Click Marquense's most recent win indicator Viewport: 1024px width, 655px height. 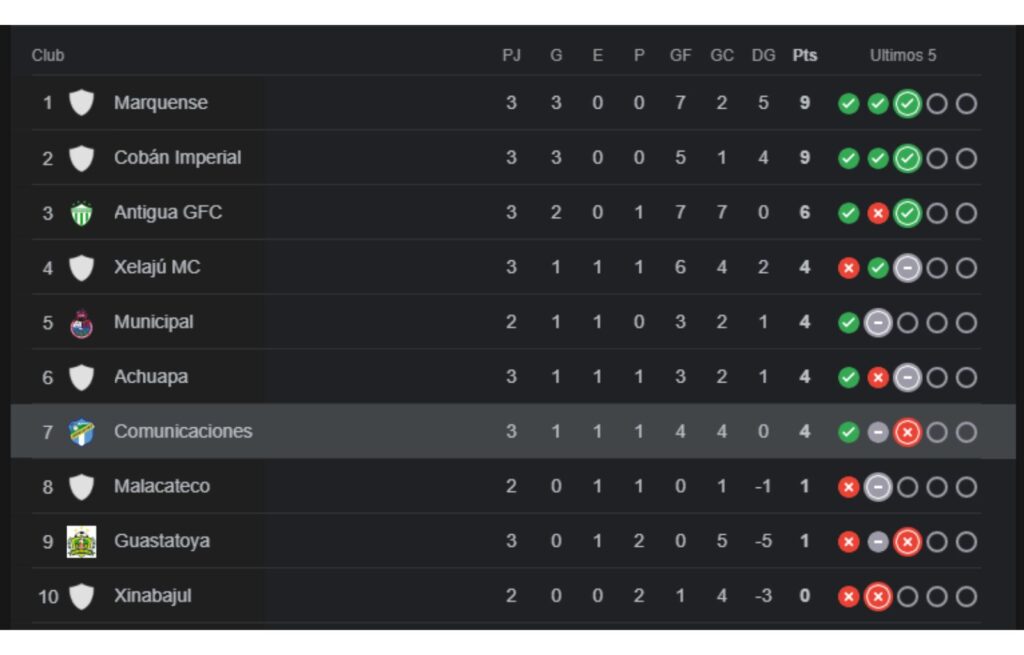click(x=907, y=104)
